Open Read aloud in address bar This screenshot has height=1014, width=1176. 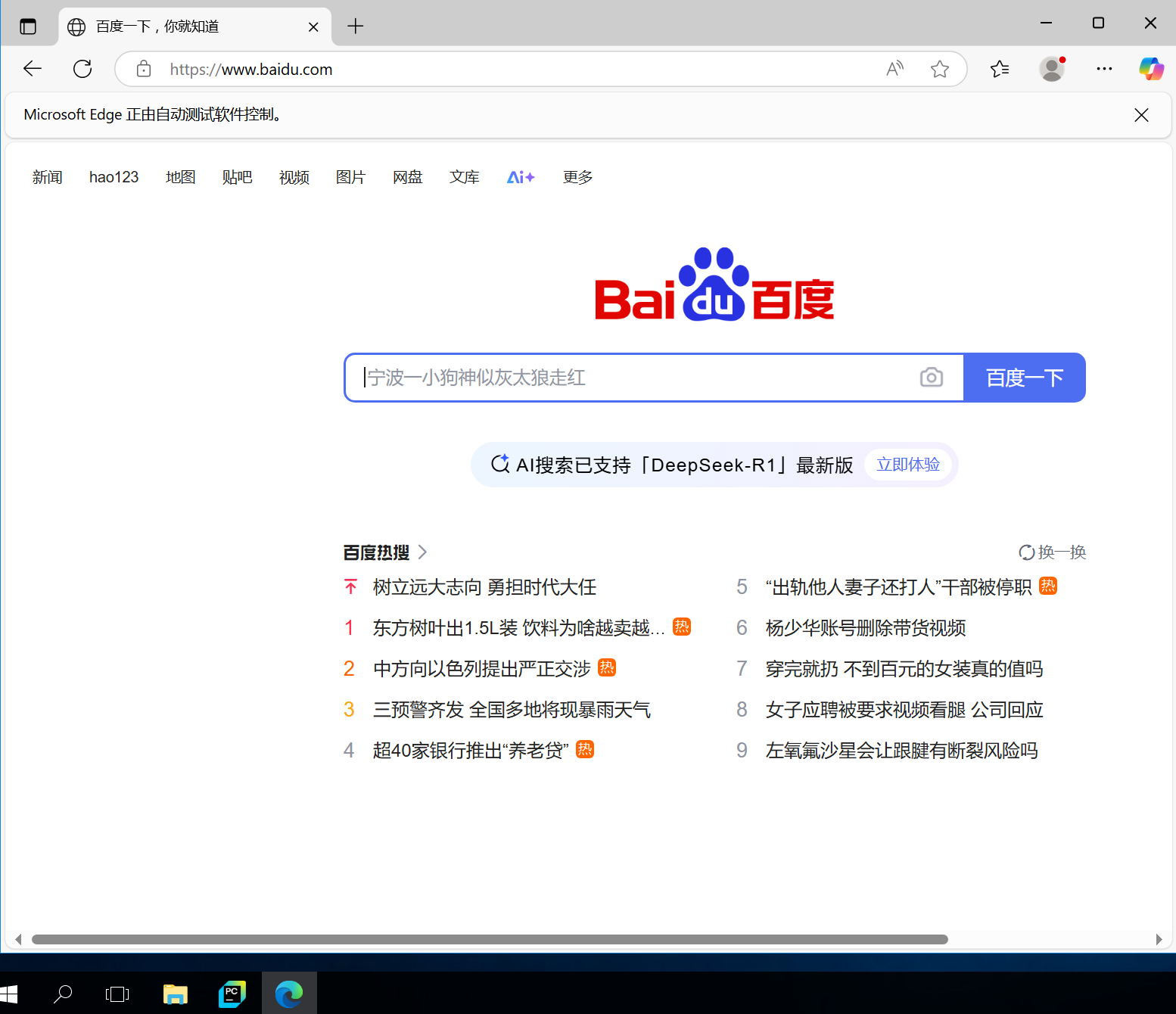click(894, 69)
